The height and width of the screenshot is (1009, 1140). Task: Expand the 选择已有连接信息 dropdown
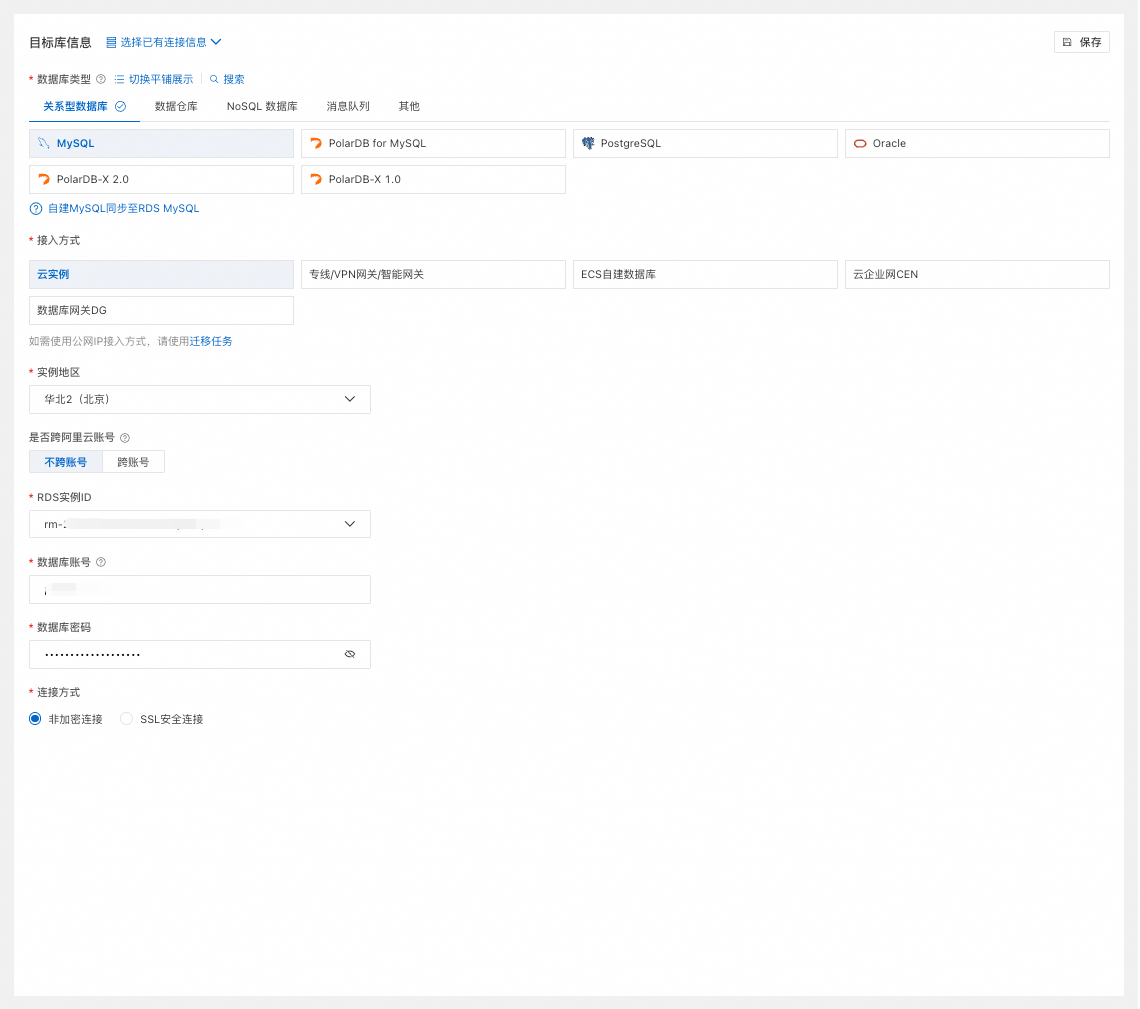(164, 42)
